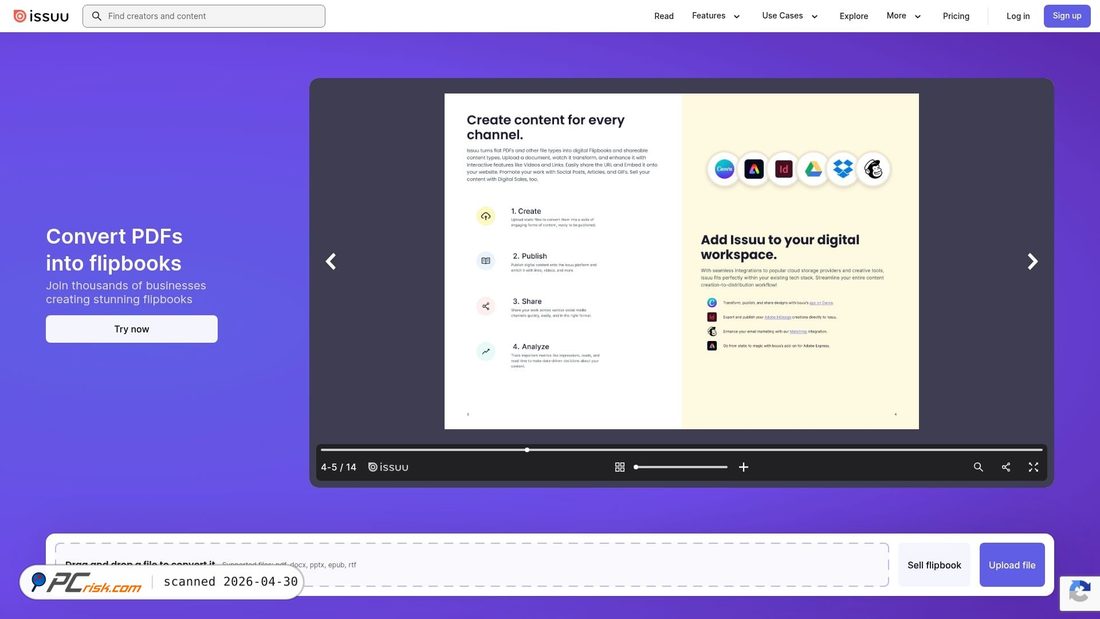Click the Sell flipbook button

point(934,565)
